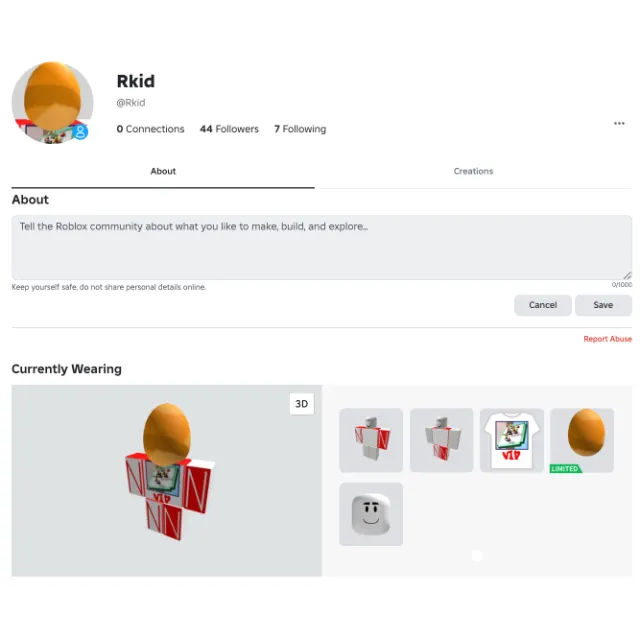
Task: Click the avatar preview in Currently Wearing
Action: coord(167,480)
